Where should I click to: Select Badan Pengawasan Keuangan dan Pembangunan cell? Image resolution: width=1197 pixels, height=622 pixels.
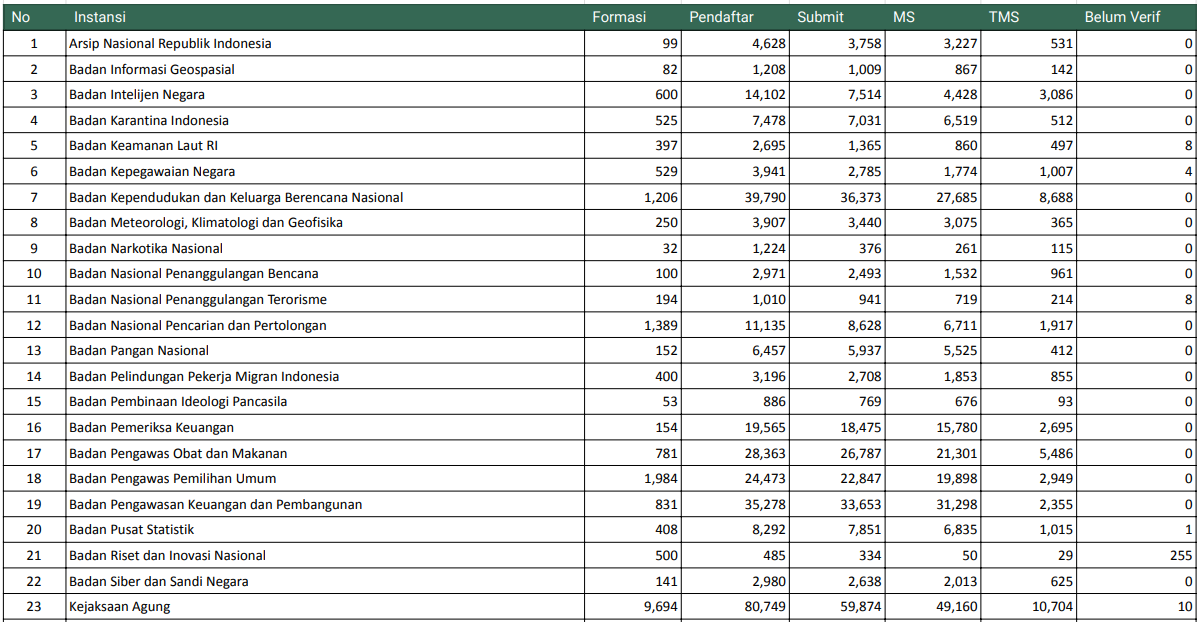click(325, 504)
